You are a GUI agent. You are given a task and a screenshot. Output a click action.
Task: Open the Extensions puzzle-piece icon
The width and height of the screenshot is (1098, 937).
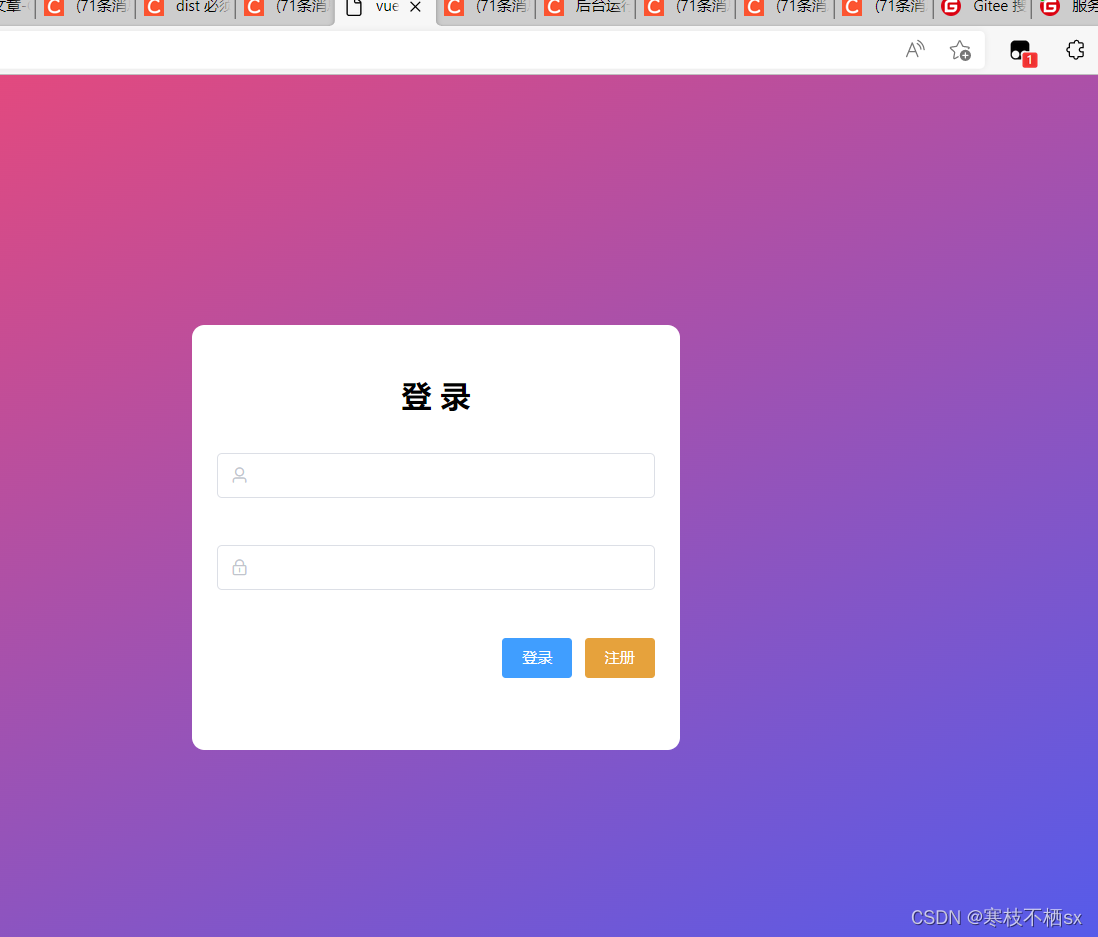click(x=1075, y=49)
